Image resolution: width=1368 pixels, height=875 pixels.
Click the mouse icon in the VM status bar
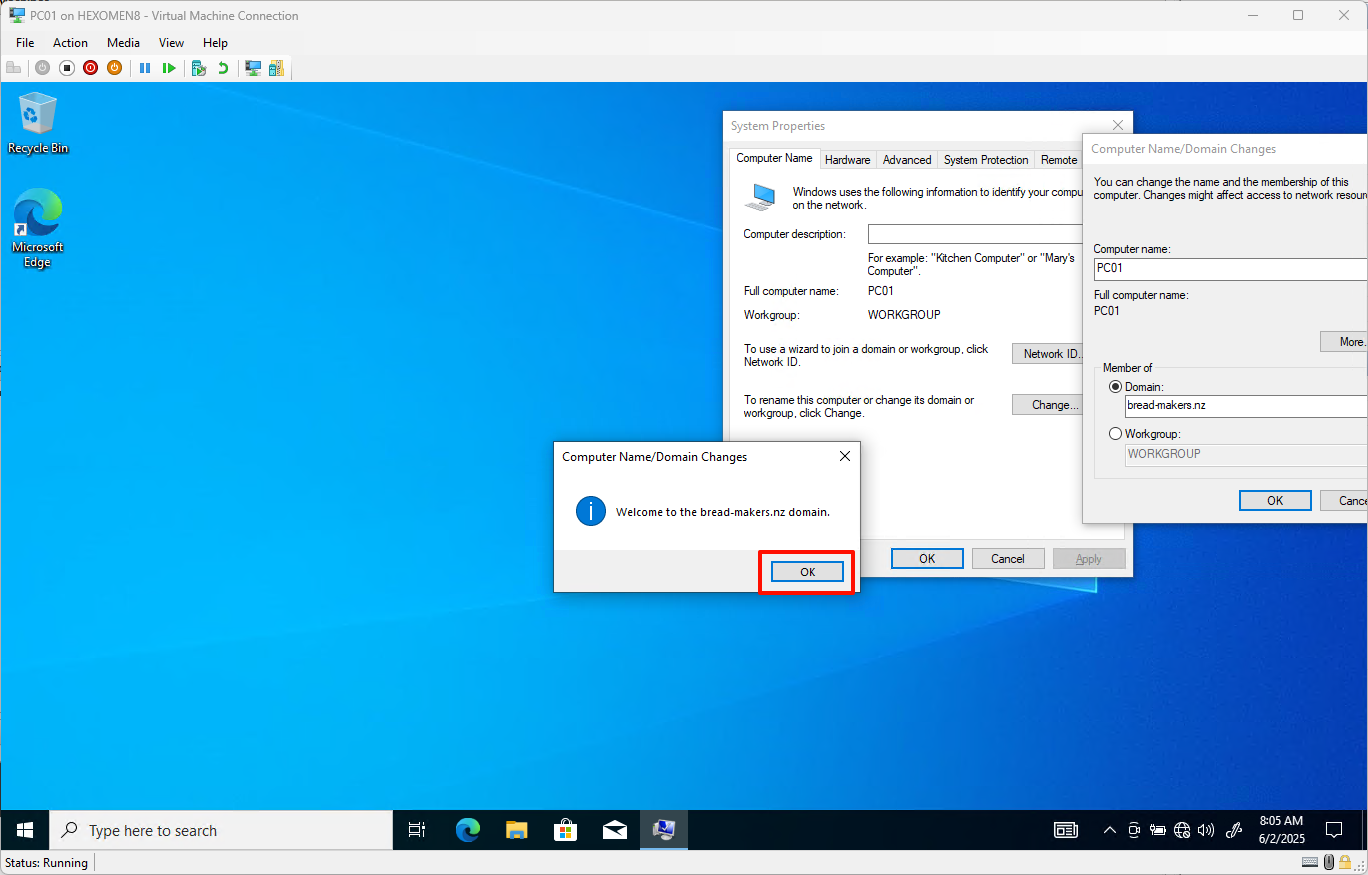tap(1329, 862)
